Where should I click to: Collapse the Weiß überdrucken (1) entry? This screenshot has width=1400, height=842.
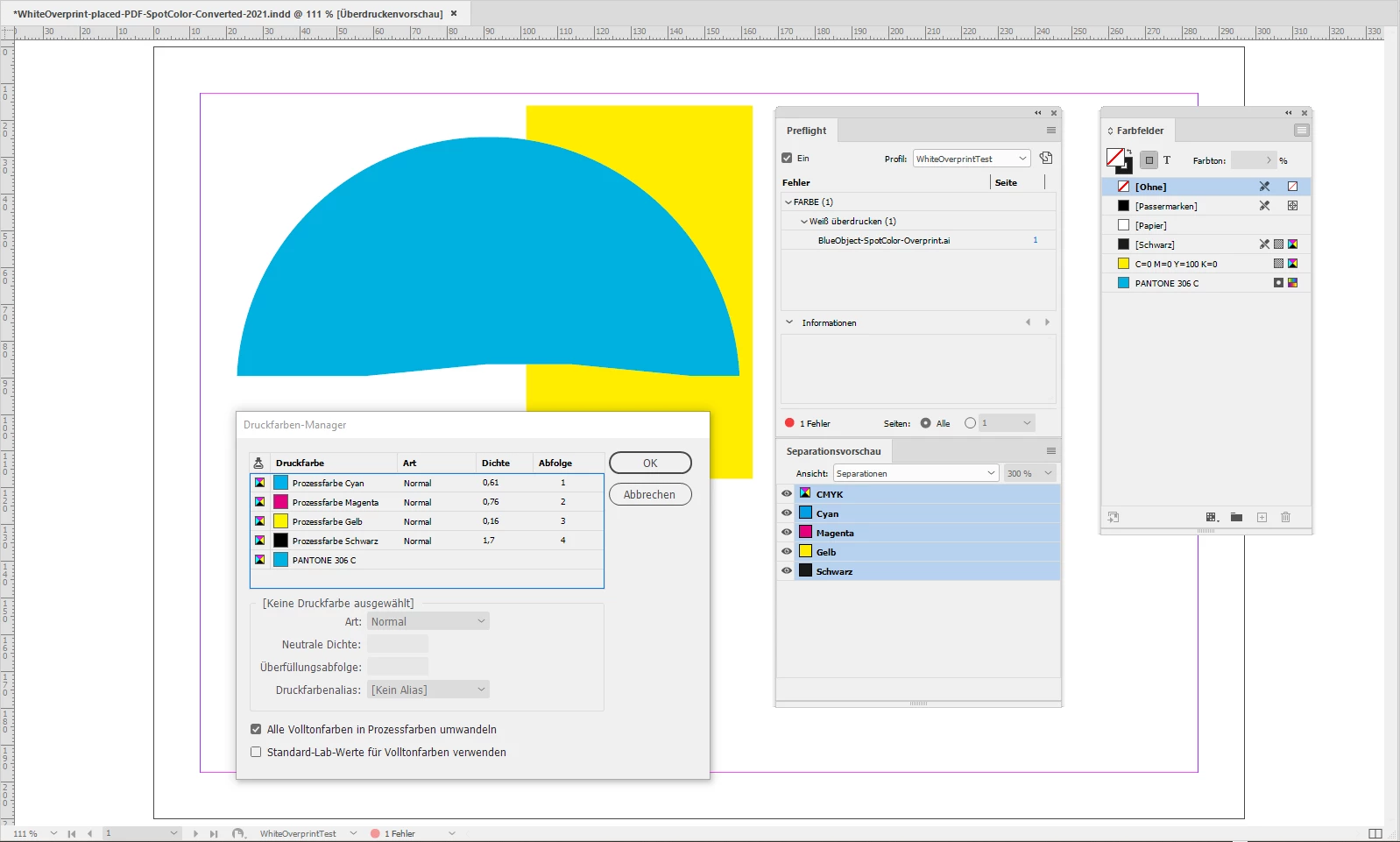click(x=804, y=222)
